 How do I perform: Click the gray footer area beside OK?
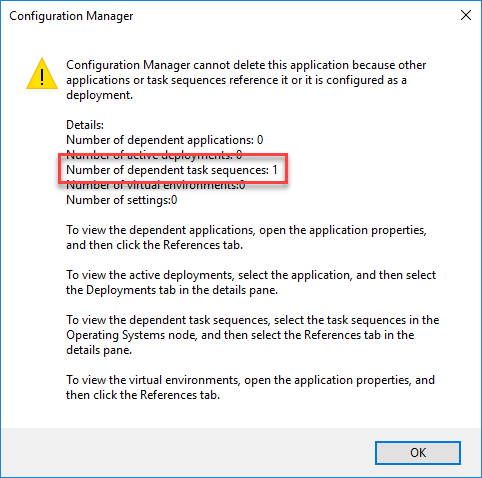[x=187, y=452]
